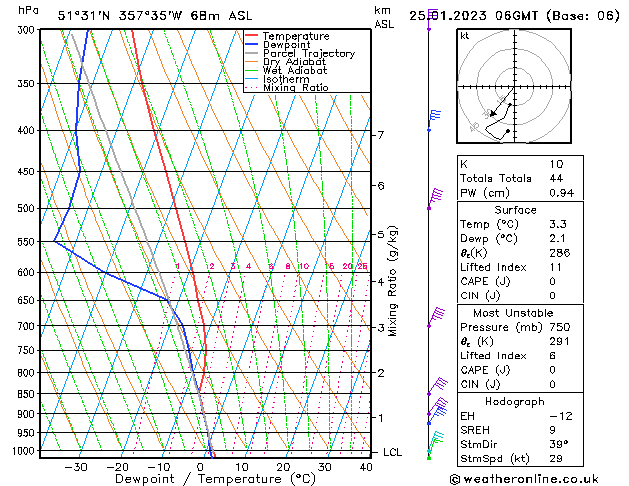Screen dimensions: 629x486
Task: Click the hodograph wind trace plot
Action: point(514,86)
